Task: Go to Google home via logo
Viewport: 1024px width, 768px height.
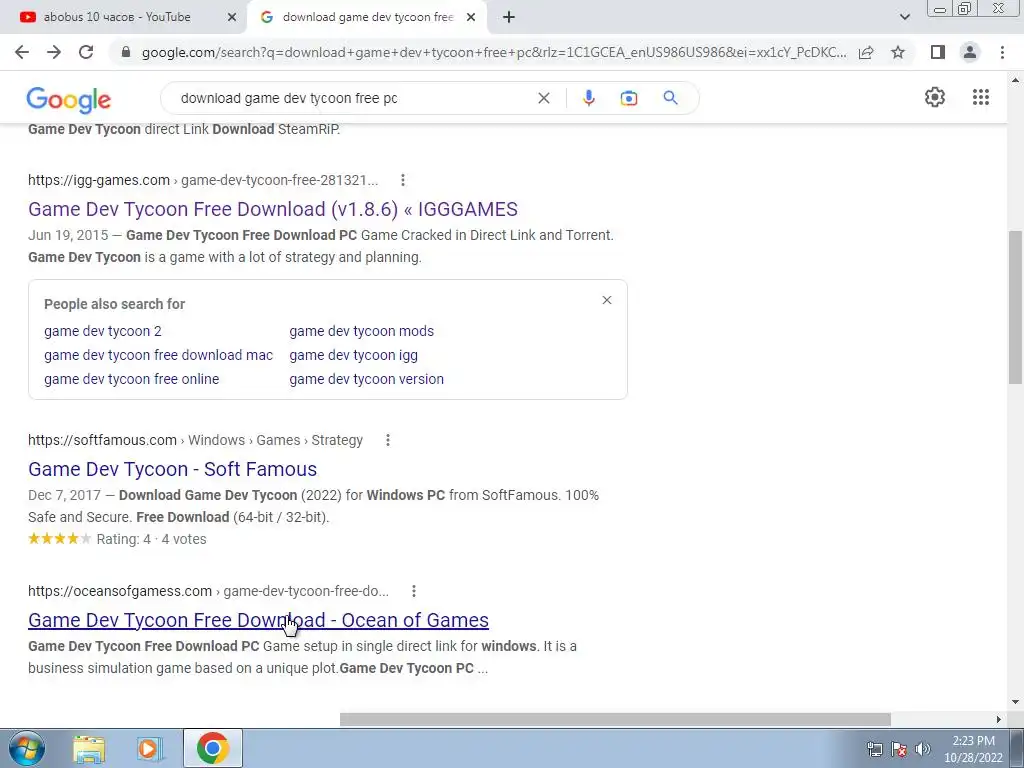Action: (69, 99)
